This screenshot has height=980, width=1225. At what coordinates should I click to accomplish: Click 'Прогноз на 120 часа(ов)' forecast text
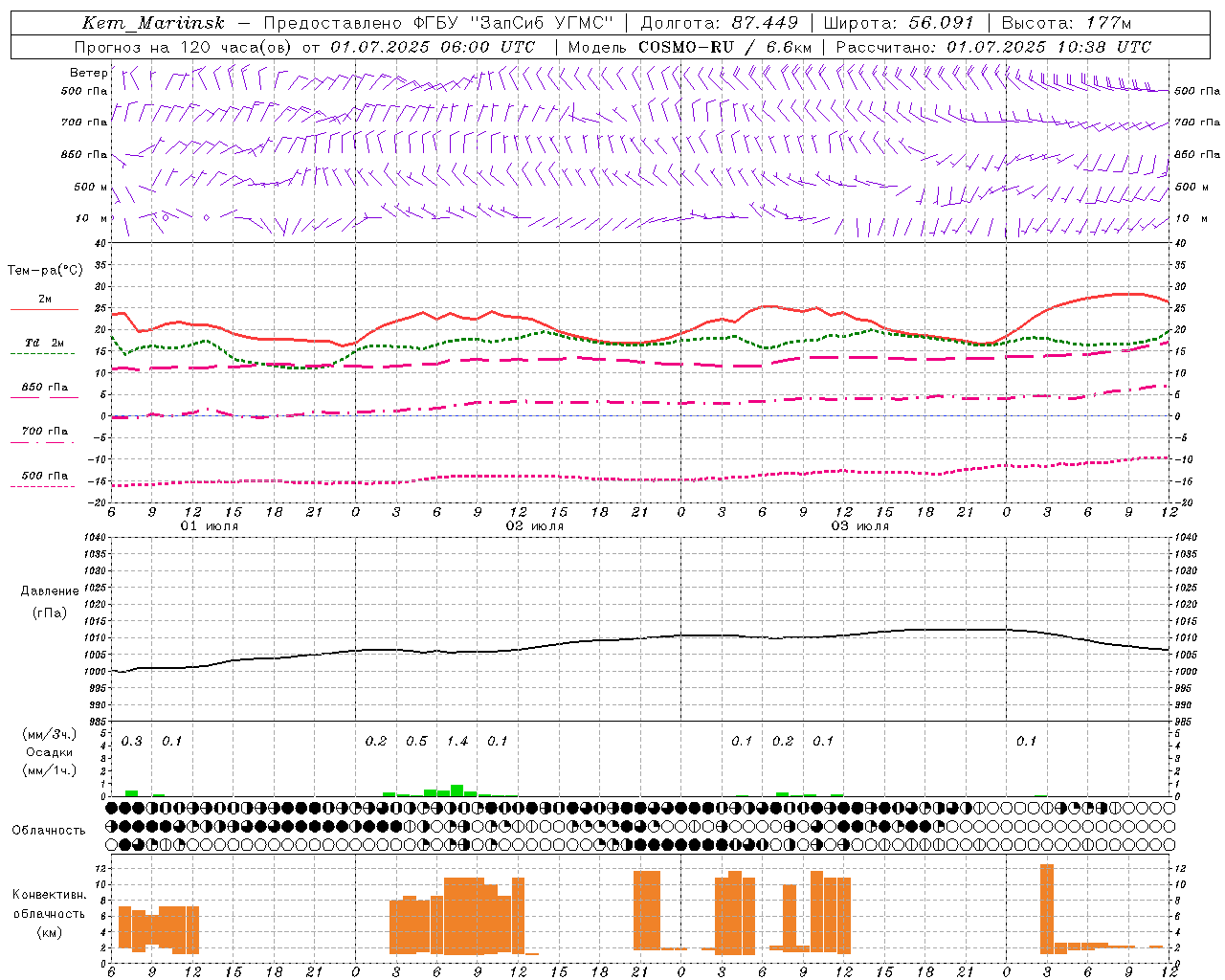(184, 47)
